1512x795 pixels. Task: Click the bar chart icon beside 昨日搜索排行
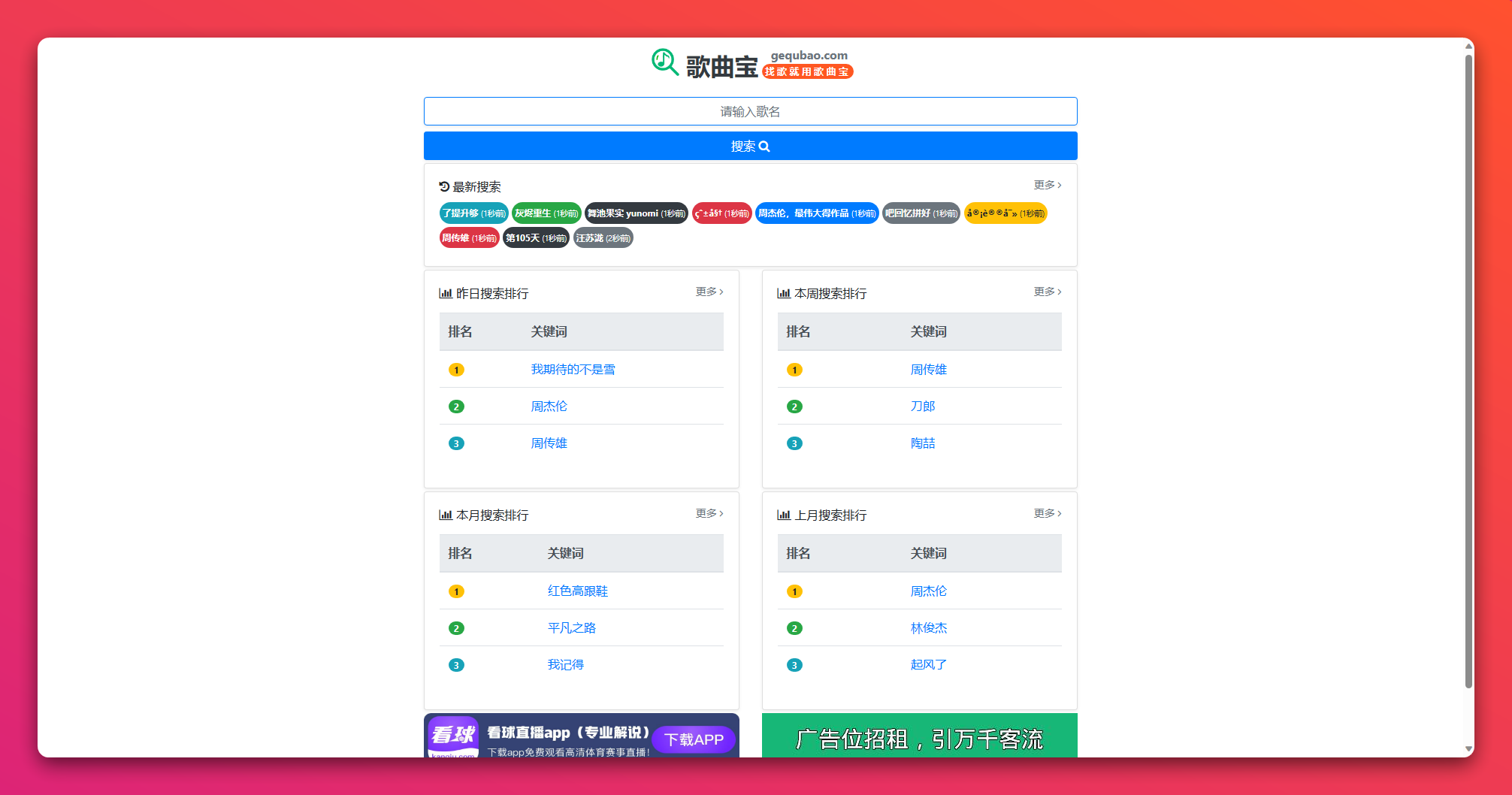tap(446, 294)
